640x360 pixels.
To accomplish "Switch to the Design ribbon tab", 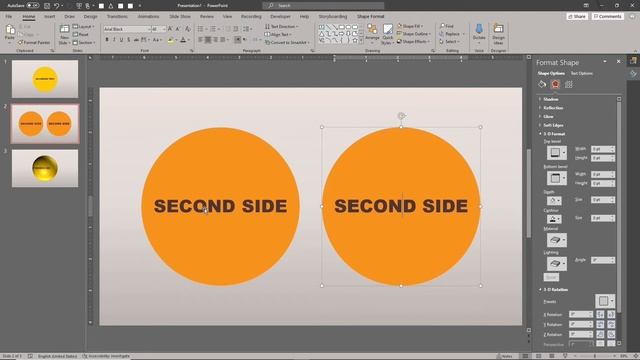I will coord(91,17).
